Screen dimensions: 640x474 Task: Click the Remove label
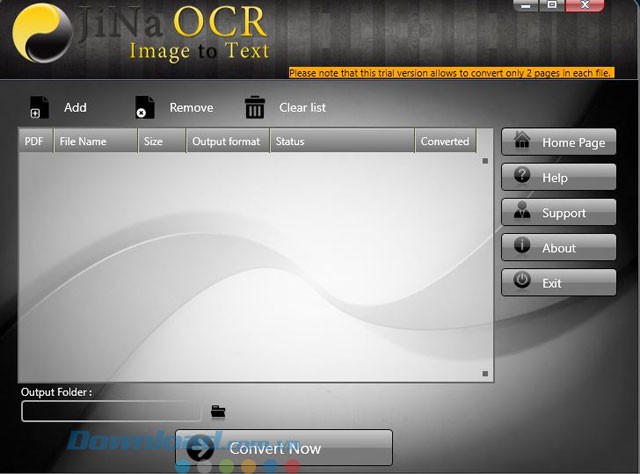[191, 107]
